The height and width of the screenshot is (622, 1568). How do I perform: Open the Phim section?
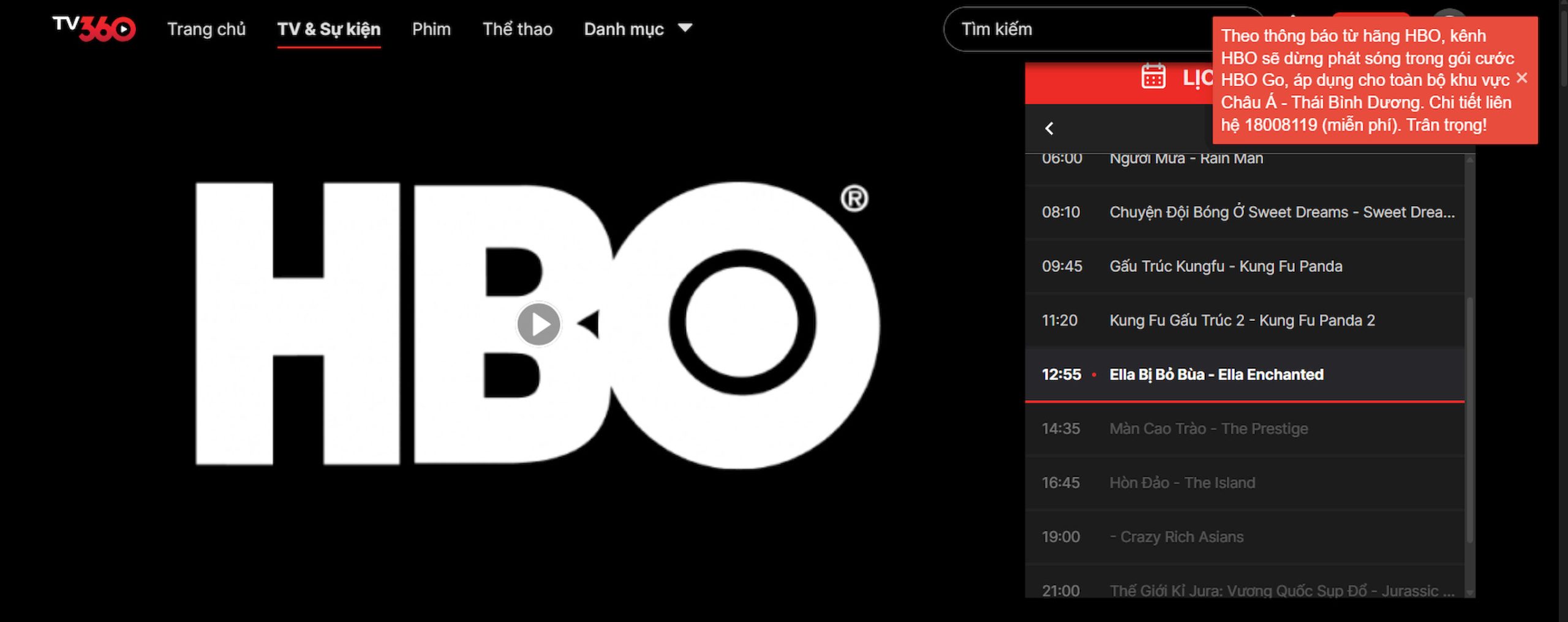[431, 29]
